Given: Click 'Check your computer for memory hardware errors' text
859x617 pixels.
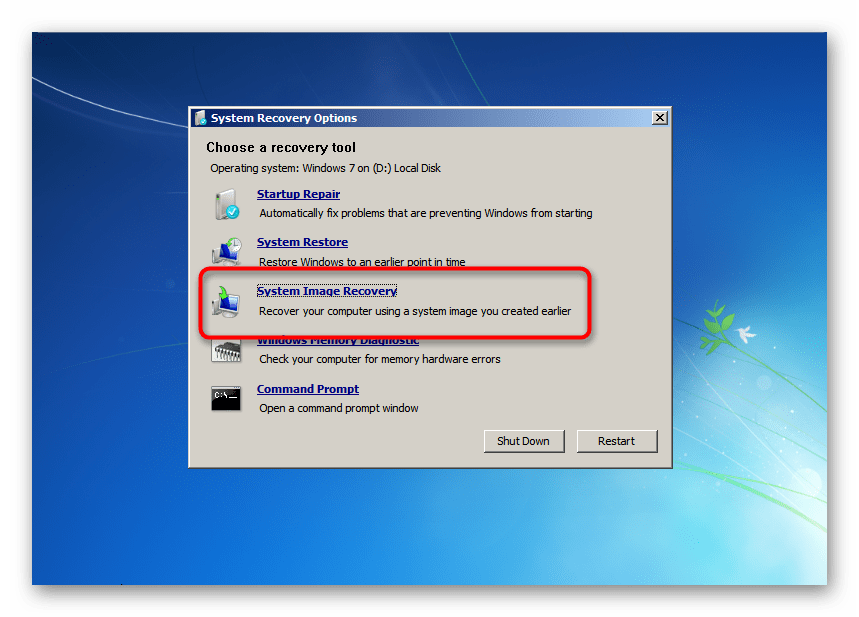Looking at the screenshot, I should (379, 359).
